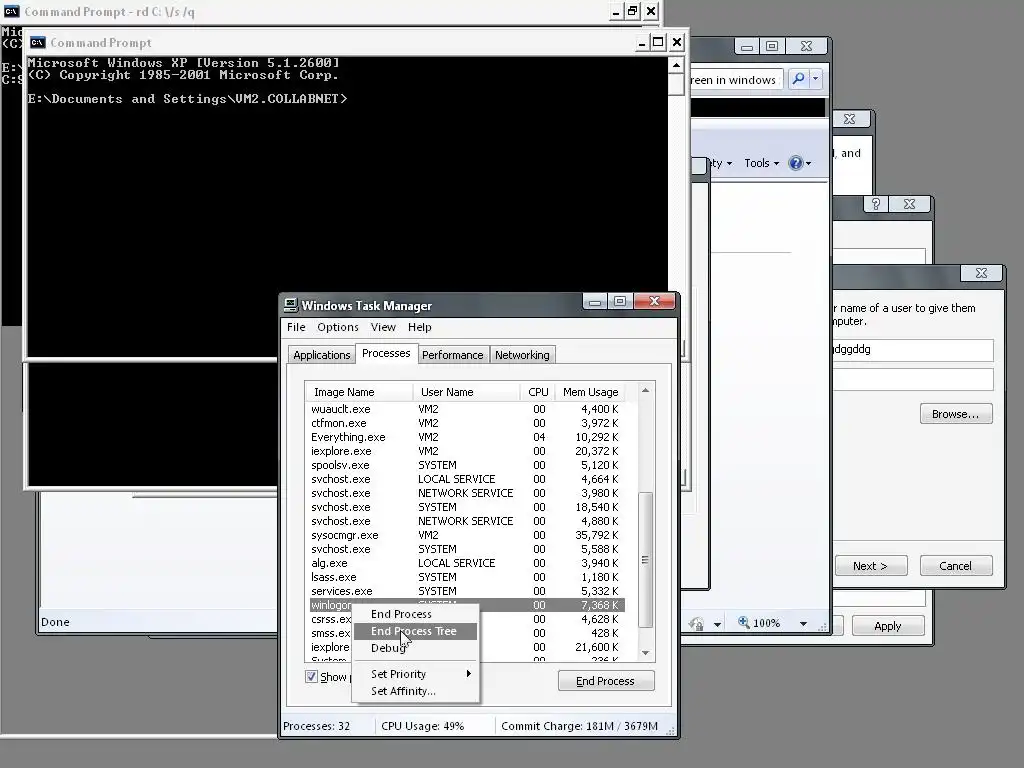The width and height of the screenshot is (1024, 768).
Task: Click the process list scroll up arrow
Action: click(645, 391)
